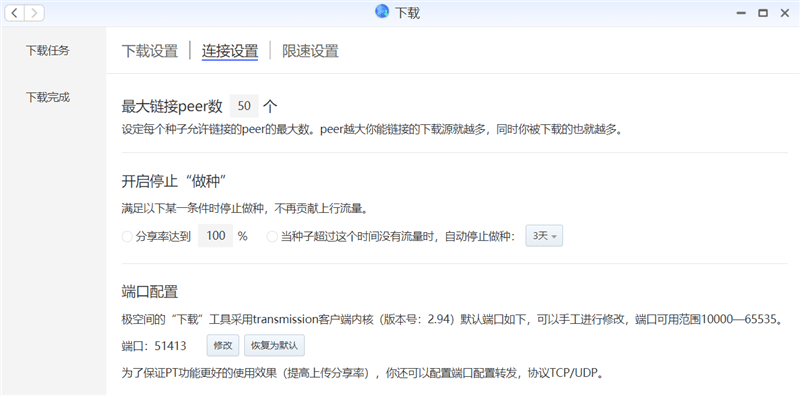Switch to the 下载设置 tab
The image size is (800, 396).
(150, 51)
